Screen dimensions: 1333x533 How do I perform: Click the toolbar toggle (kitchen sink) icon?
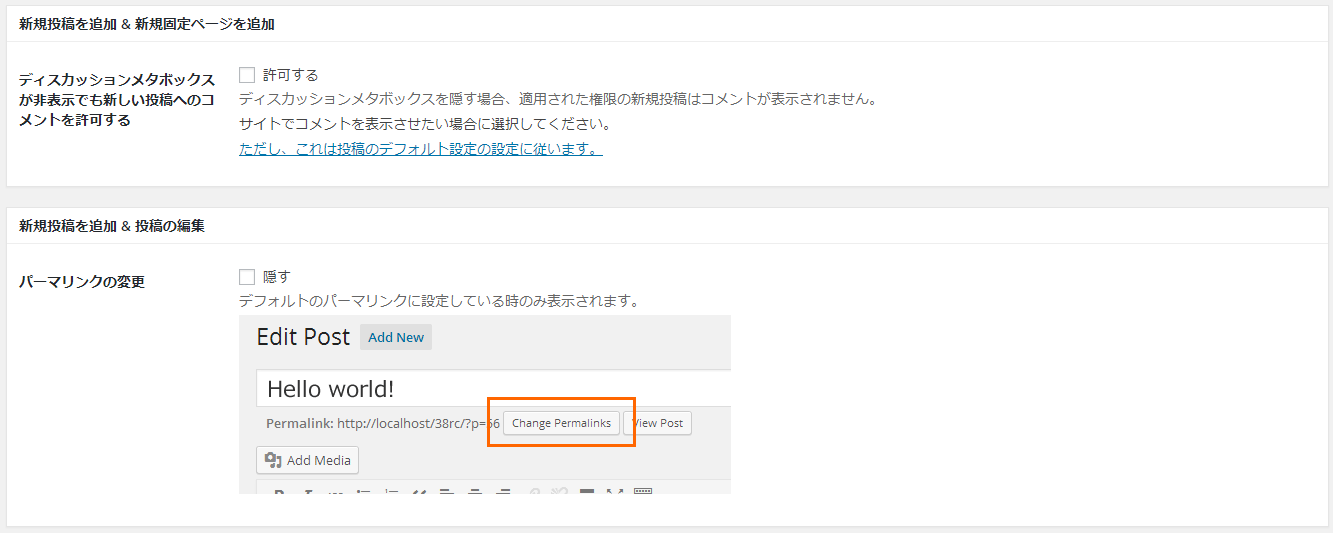643,491
